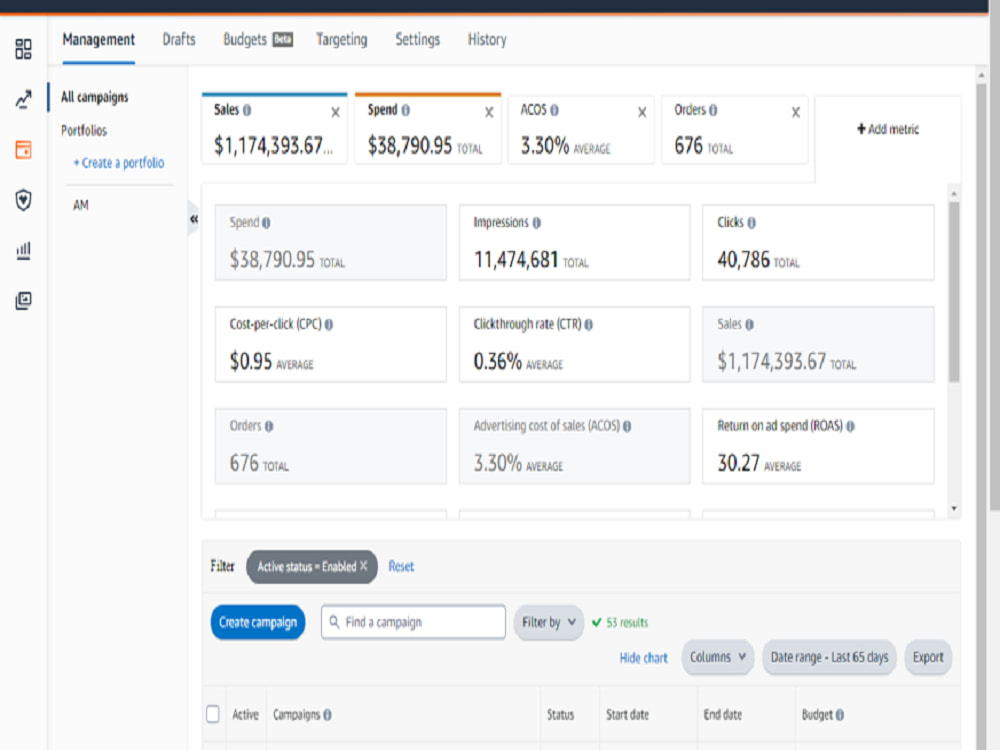The image size is (1000, 750).
Task: Sort by the End date column header
Action: click(723, 715)
